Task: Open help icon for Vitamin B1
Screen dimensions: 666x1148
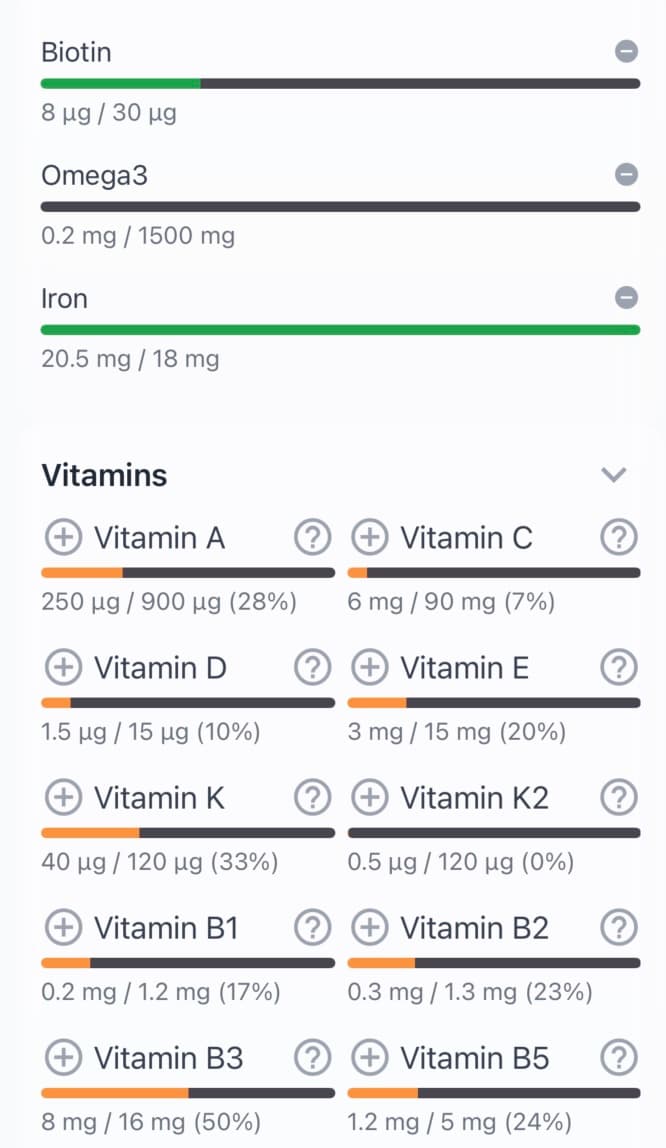Action: pyautogui.click(x=313, y=928)
